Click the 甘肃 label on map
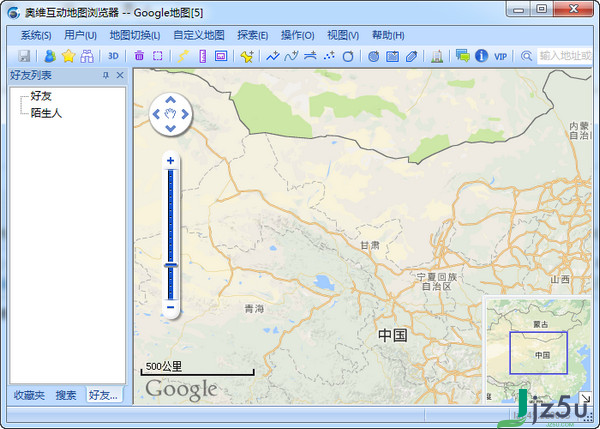The width and height of the screenshot is (600, 429). (x=370, y=245)
